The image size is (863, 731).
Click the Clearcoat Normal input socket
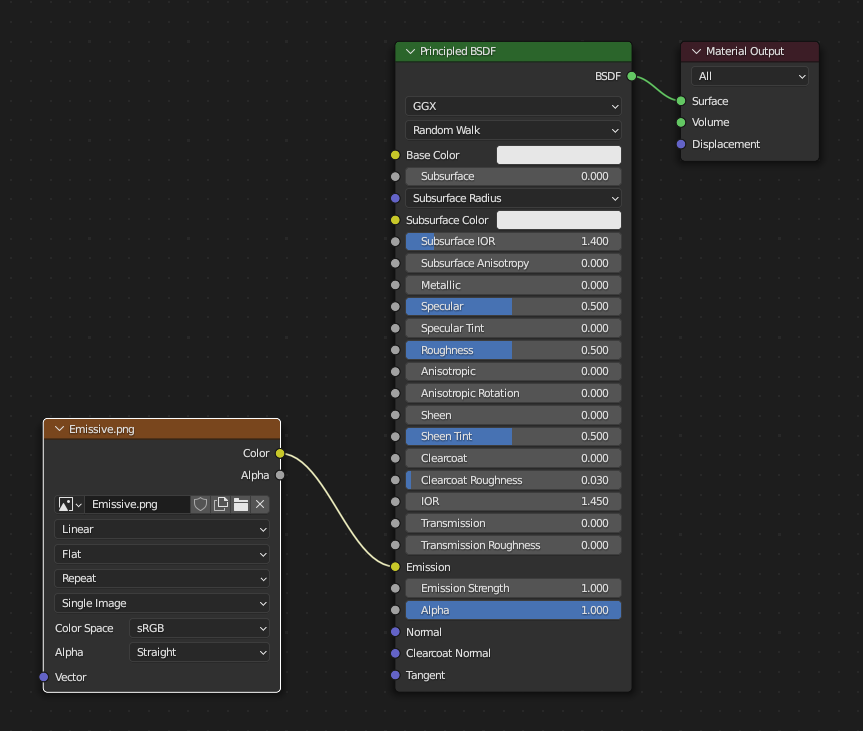pyautogui.click(x=395, y=653)
